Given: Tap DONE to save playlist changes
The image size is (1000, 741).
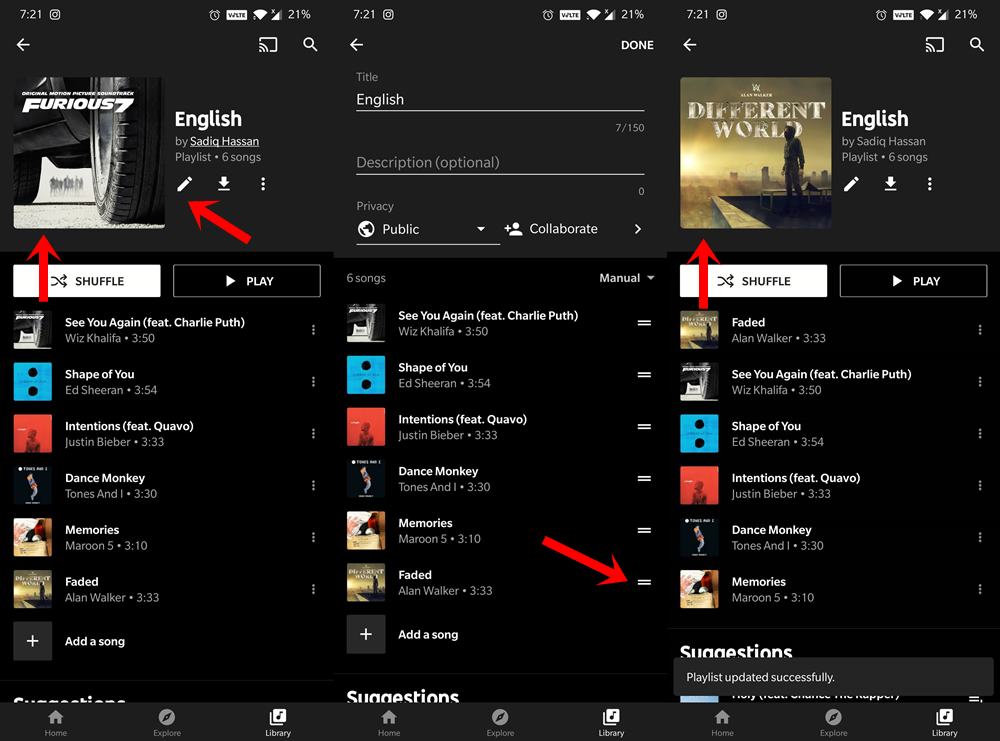Looking at the screenshot, I should point(637,44).
